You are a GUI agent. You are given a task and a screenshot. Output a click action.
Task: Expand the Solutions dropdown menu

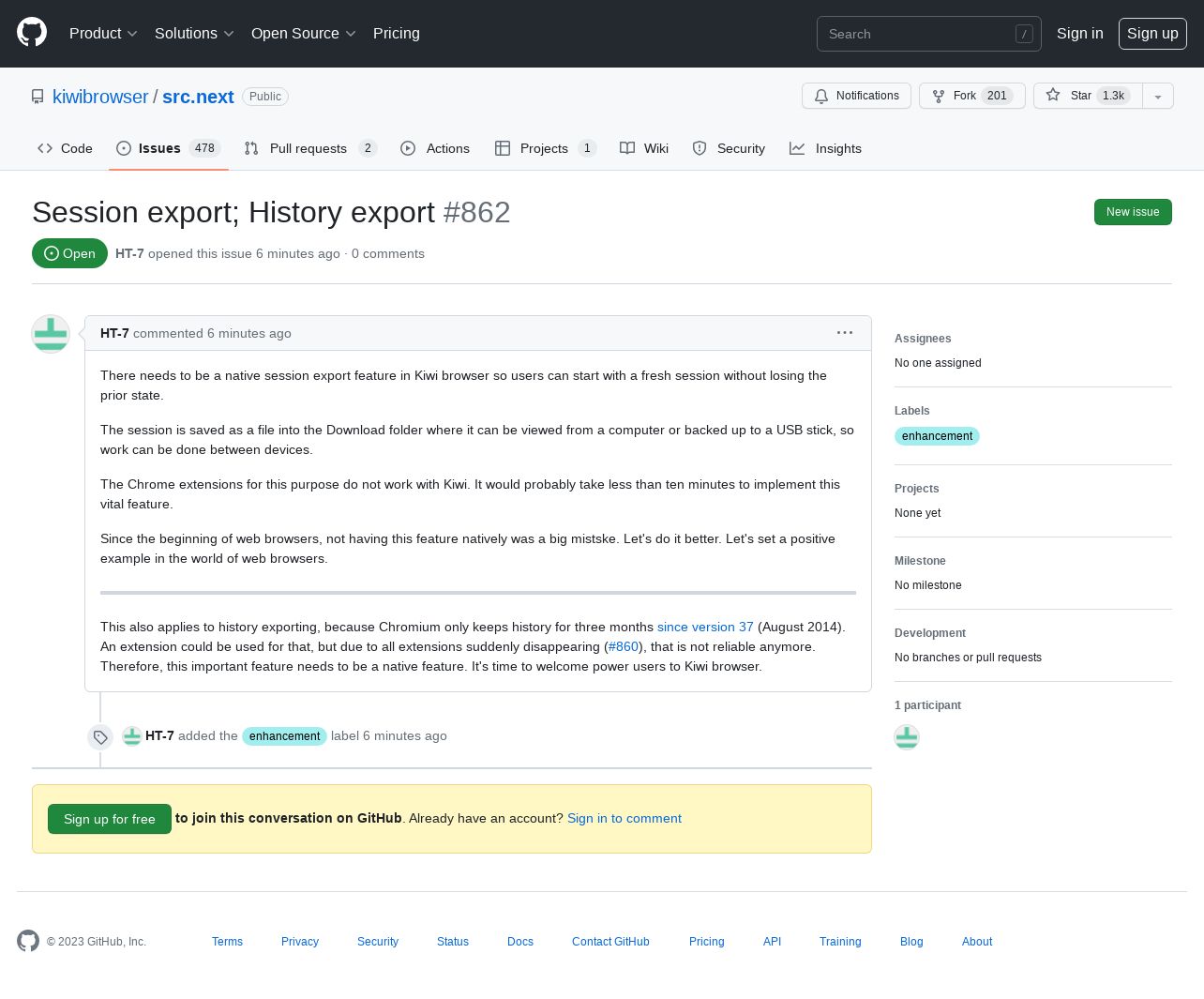(194, 34)
